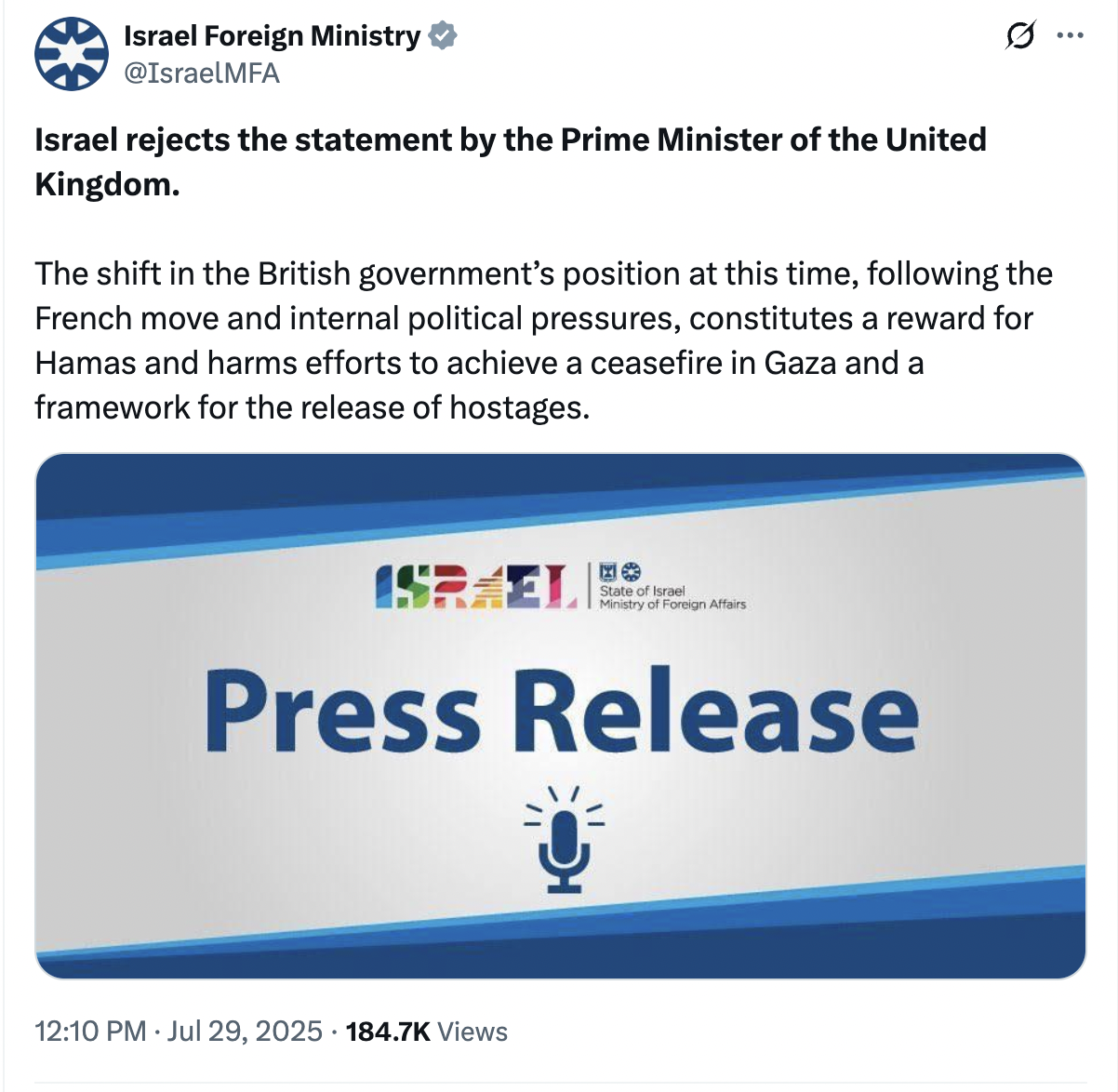The height and width of the screenshot is (1092, 1118).
Task: Click the large Press Release heading text
Action: 561,712
